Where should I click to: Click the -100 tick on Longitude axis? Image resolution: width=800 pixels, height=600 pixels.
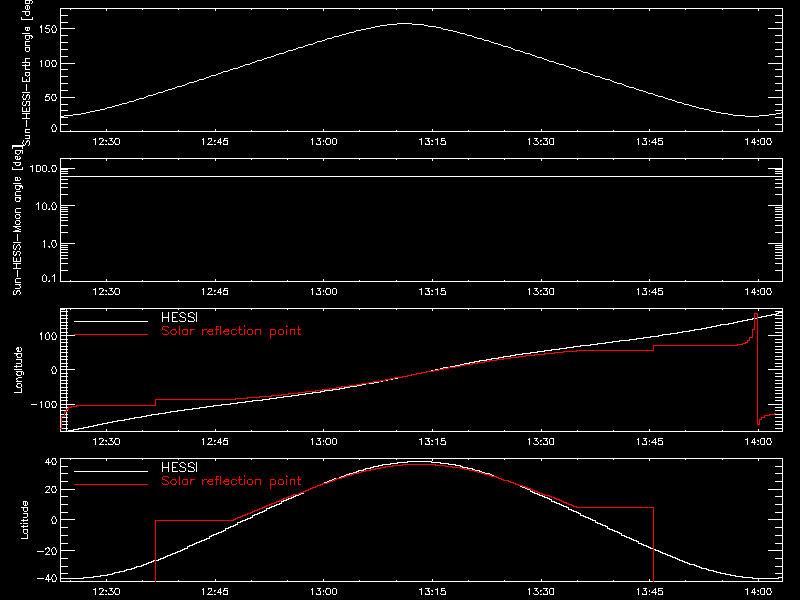[44, 405]
